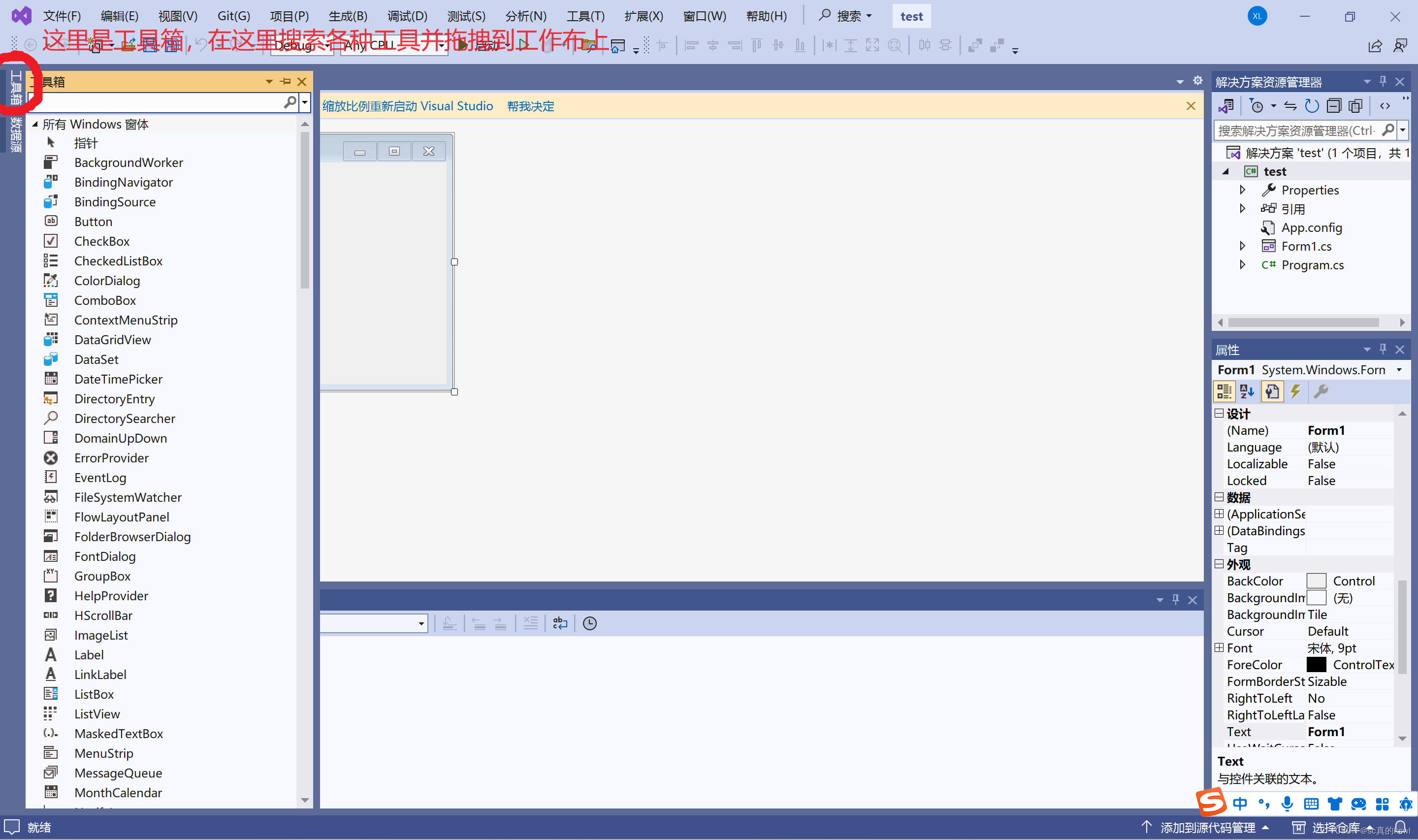This screenshot has width=1418, height=840.
Task: Collapse all in Solution Explorer
Action: pos(1334,106)
